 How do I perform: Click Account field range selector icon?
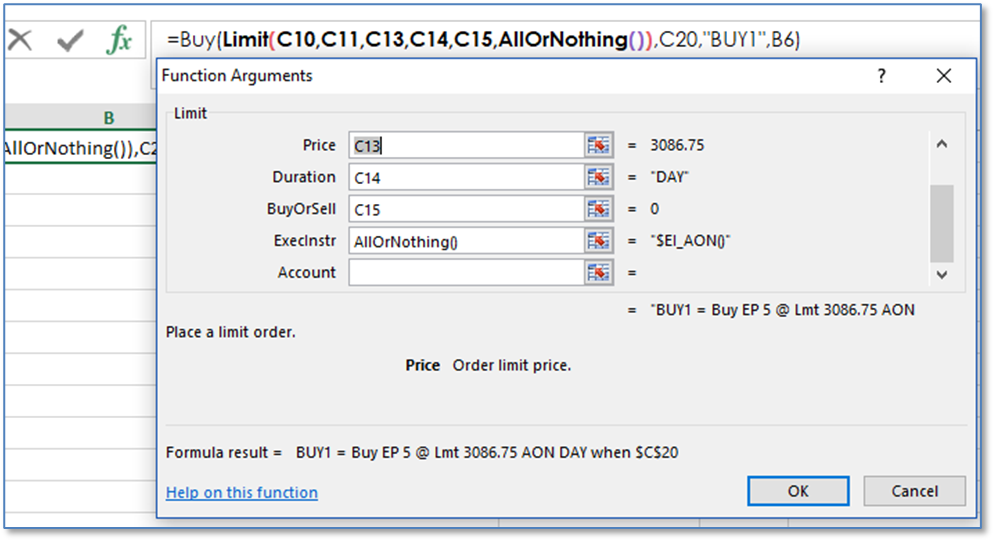pos(598,272)
